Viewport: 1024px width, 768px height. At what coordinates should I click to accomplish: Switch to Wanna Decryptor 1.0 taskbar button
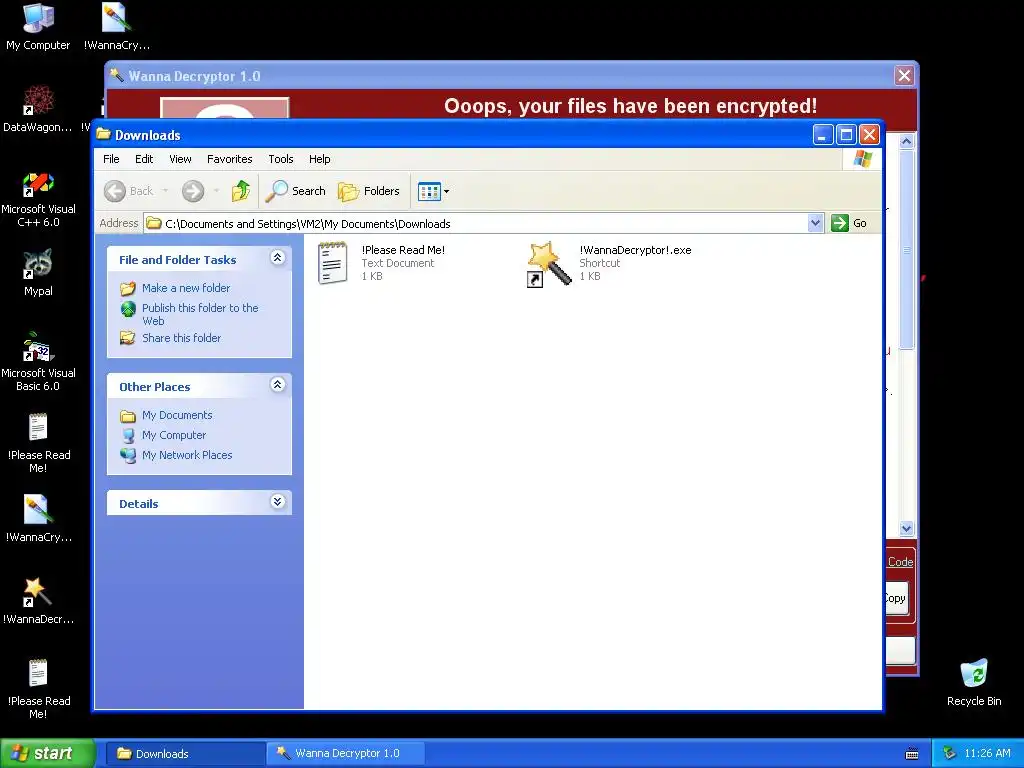346,754
